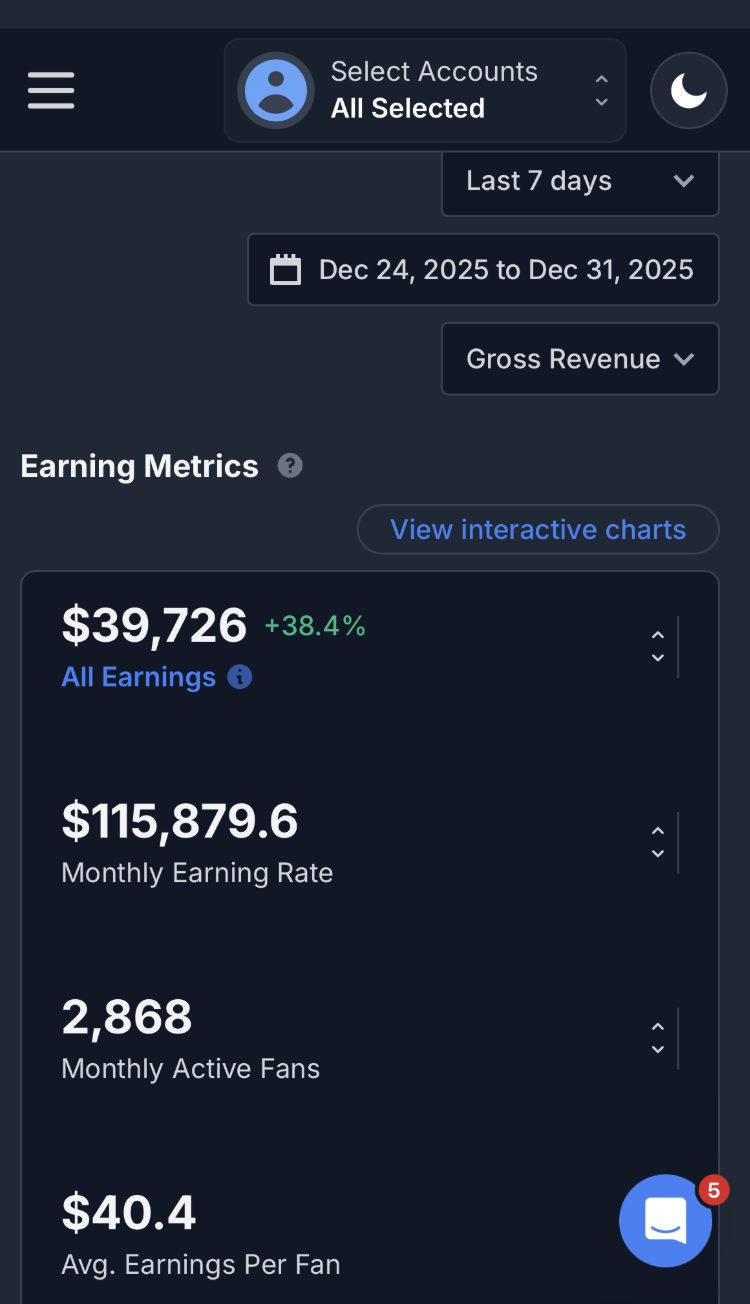Click the 2,868 fans value
Image resolution: width=750 pixels, height=1304 pixels.
127,1018
